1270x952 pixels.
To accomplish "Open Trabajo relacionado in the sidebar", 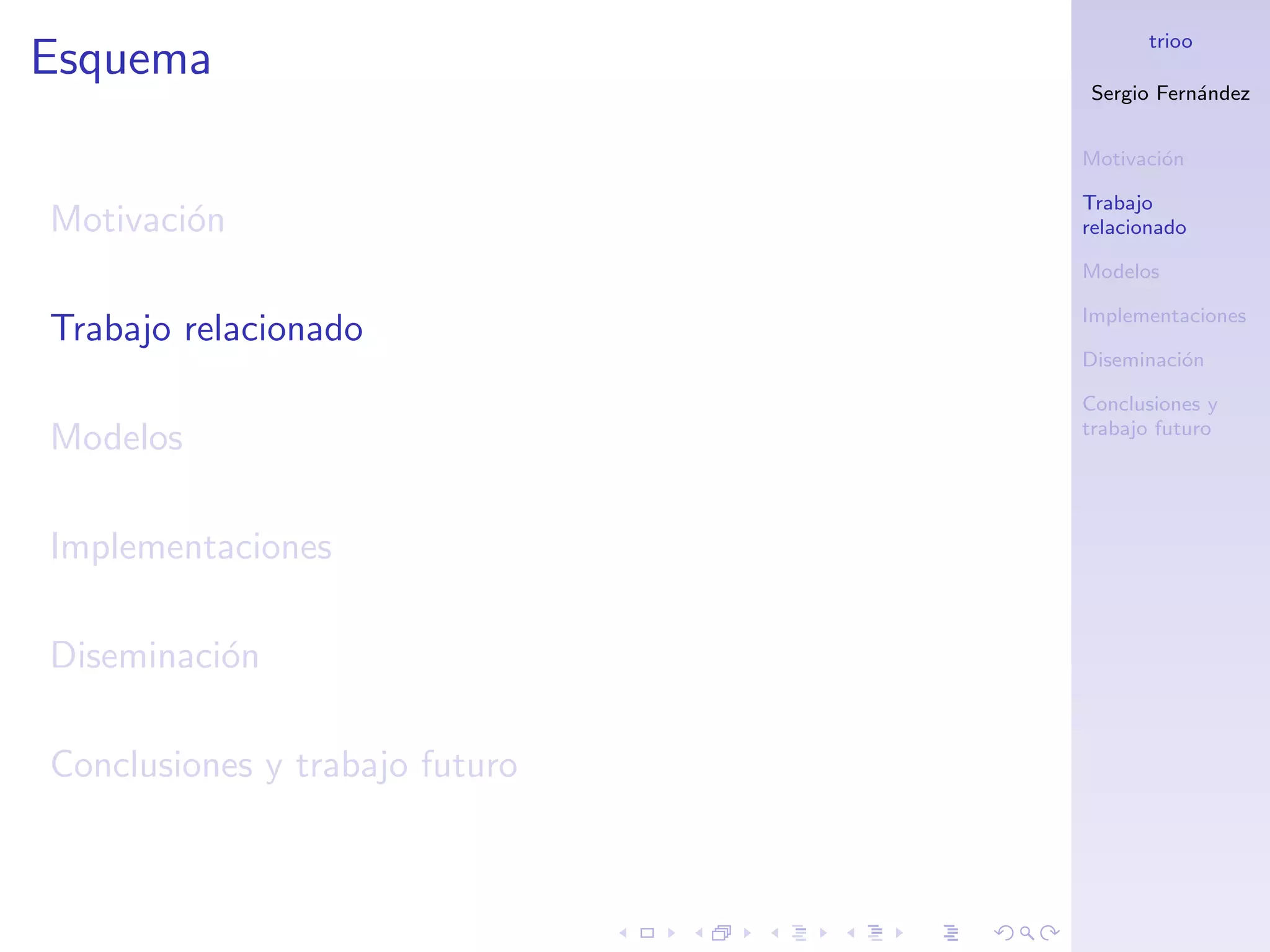I will point(1134,215).
